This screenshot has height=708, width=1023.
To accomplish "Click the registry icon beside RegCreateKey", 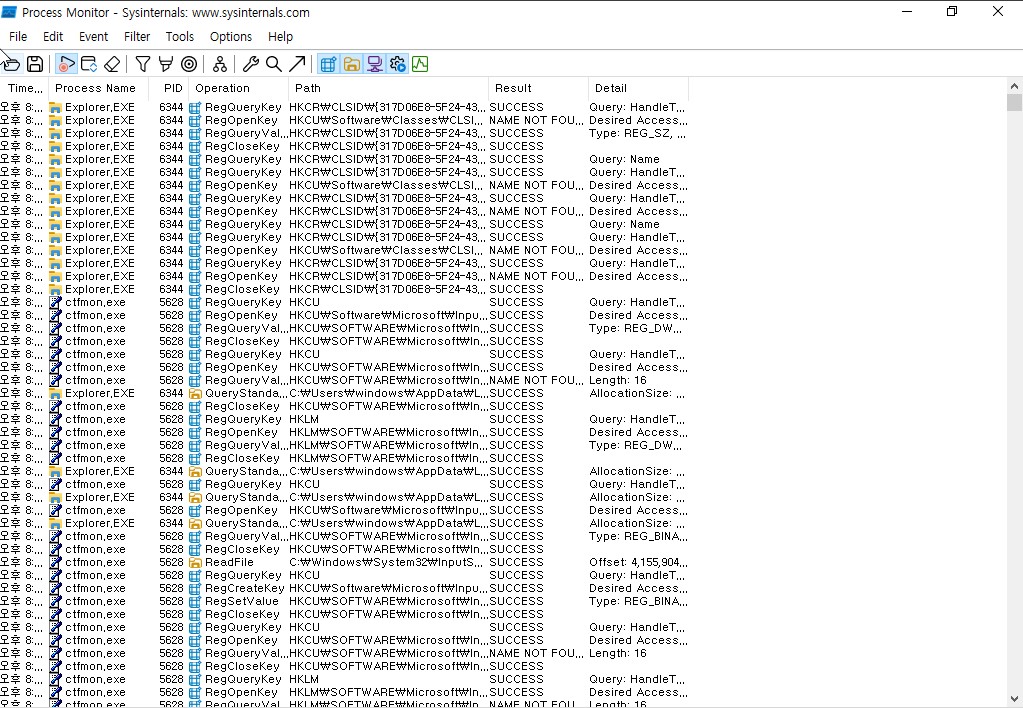I will click(x=195, y=588).
